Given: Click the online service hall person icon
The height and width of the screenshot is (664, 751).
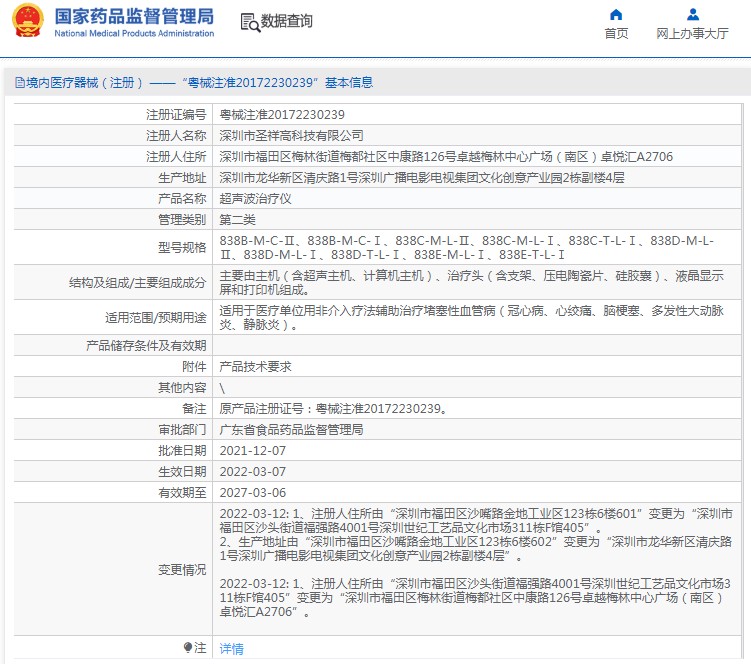Looking at the screenshot, I should 693,15.
